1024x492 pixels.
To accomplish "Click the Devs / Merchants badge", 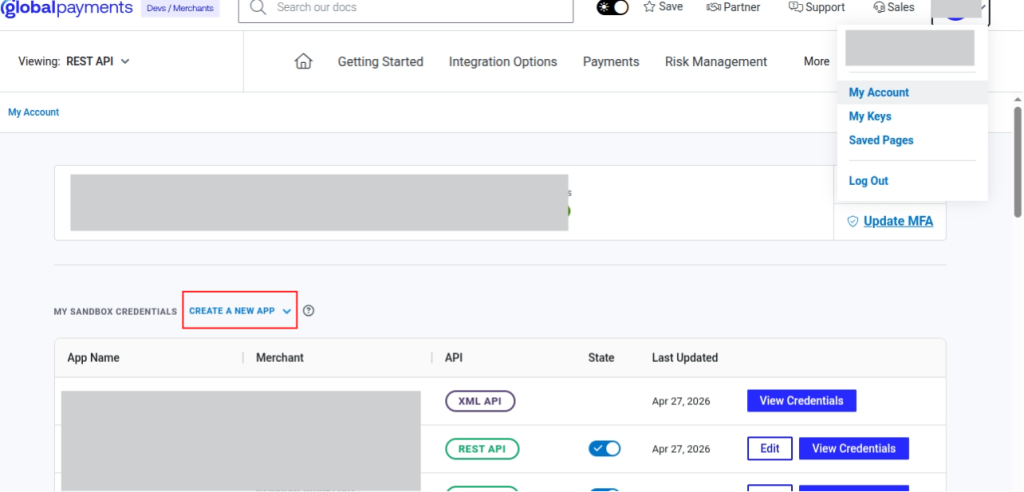I will tap(180, 8).
